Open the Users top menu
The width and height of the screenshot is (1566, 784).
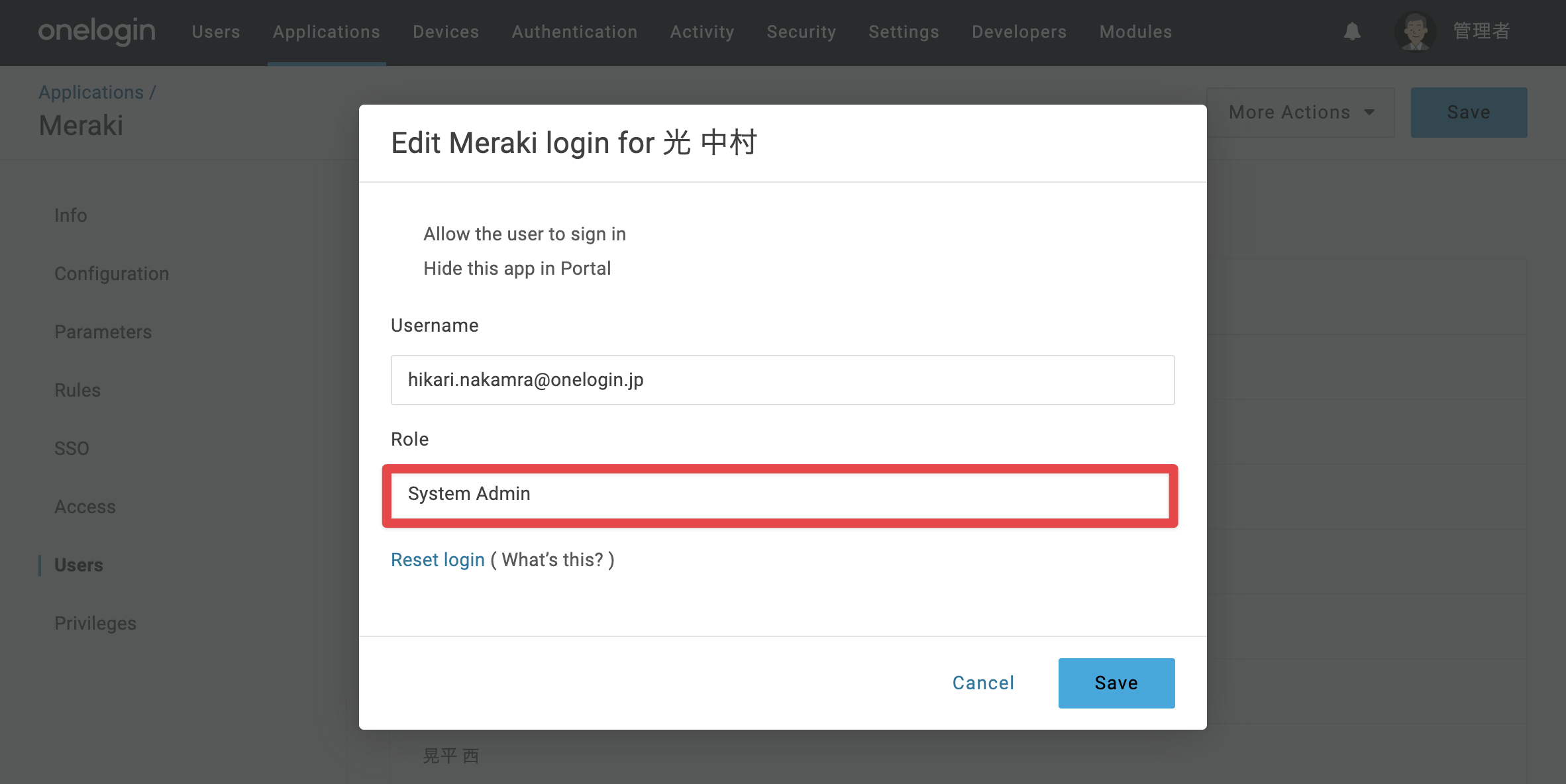(x=216, y=32)
